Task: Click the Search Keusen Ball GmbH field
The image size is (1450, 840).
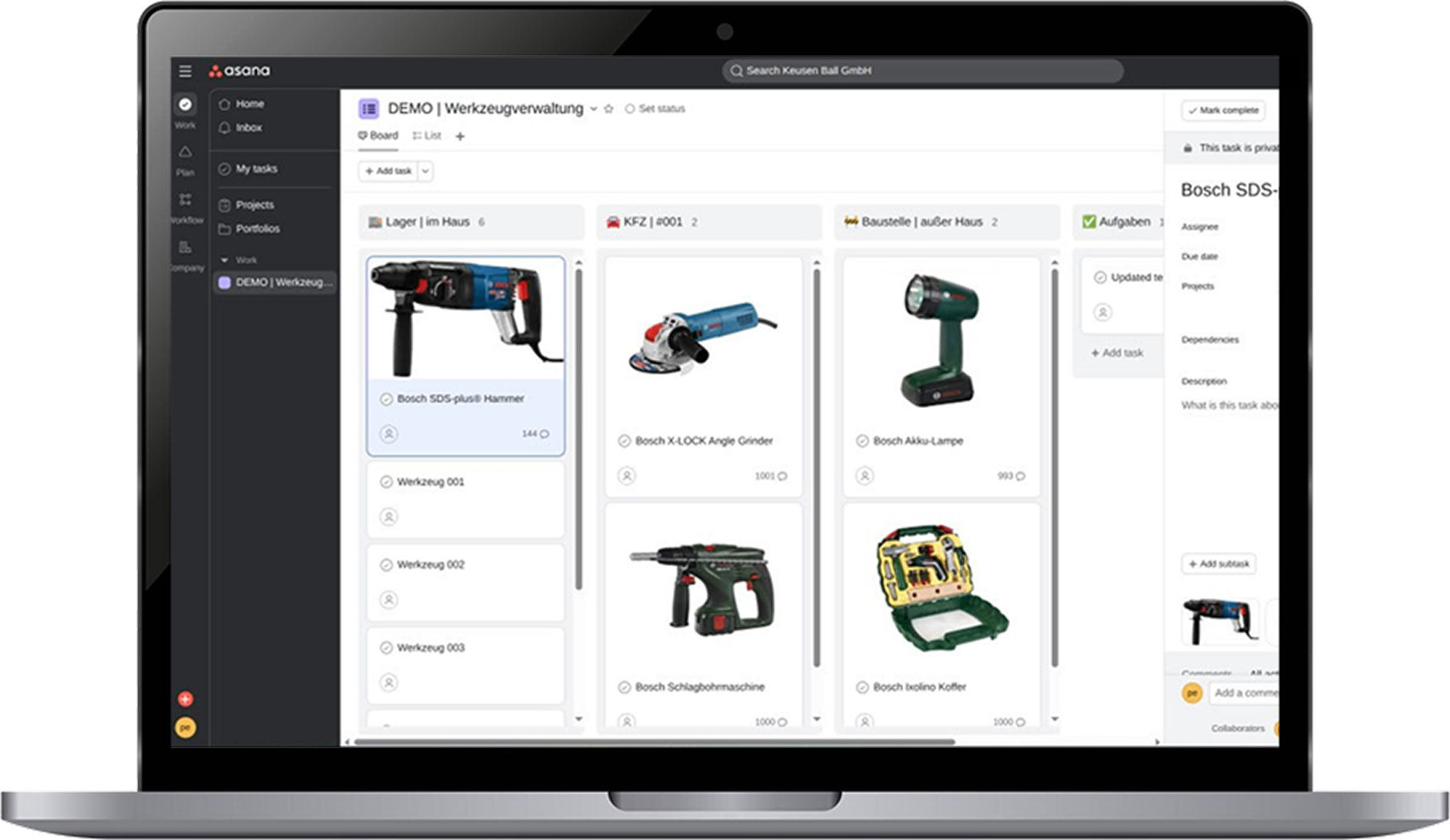Action: coord(922,71)
